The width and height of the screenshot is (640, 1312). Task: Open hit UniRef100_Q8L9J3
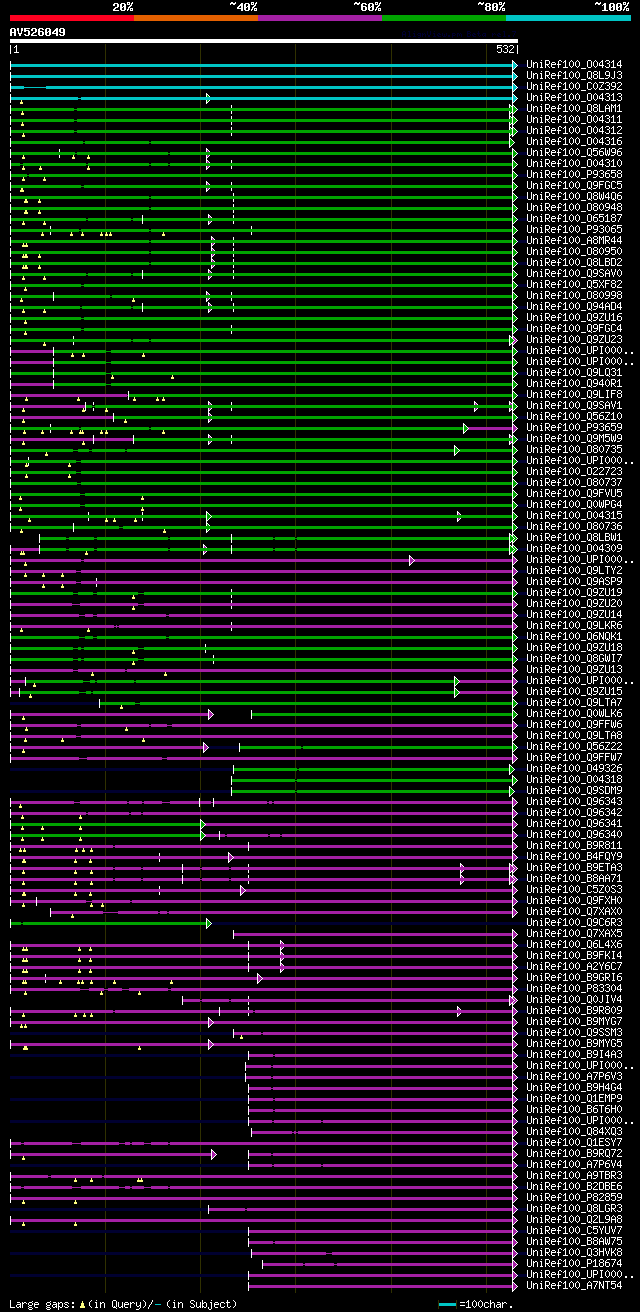[x=574, y=76]
